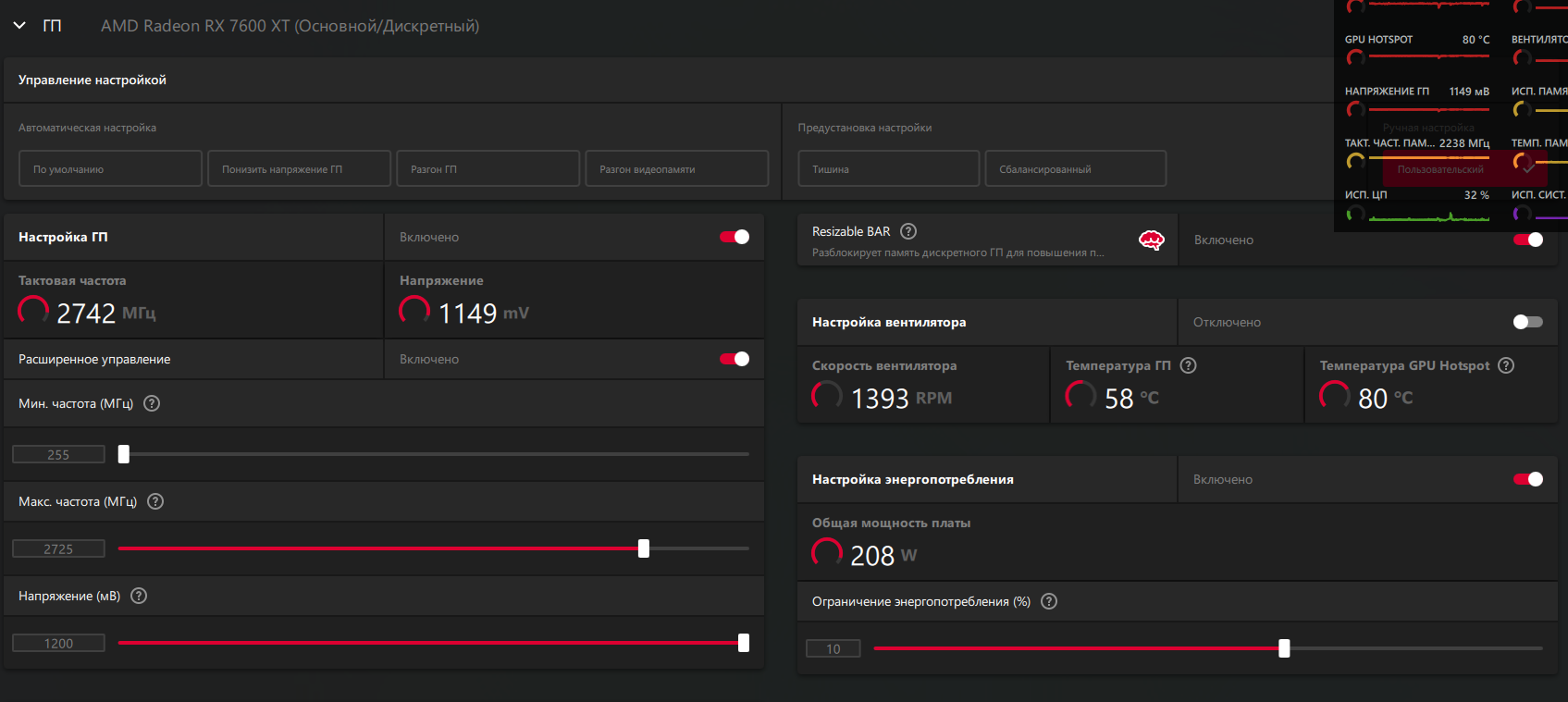1568x702 pixels.
Task: Focus the Мин. частота value field 255
Action: point(58,454)
